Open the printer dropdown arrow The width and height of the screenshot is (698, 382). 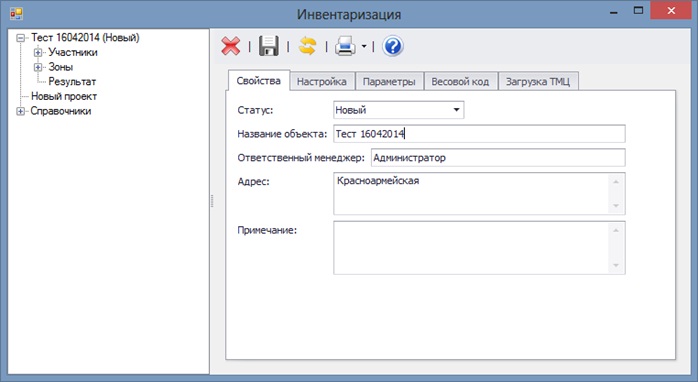point(364,46)
